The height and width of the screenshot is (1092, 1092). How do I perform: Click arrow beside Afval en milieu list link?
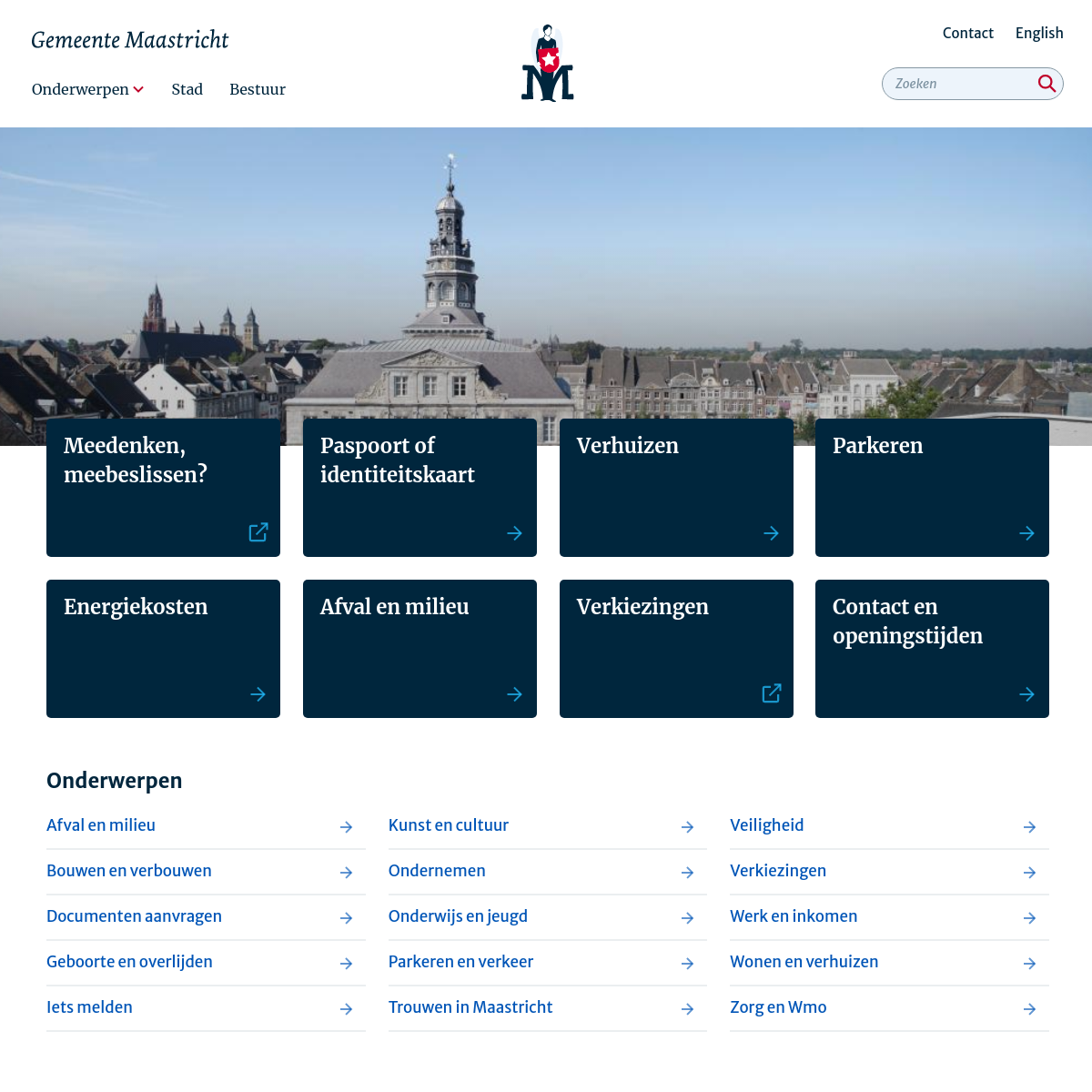coord(347,827)
